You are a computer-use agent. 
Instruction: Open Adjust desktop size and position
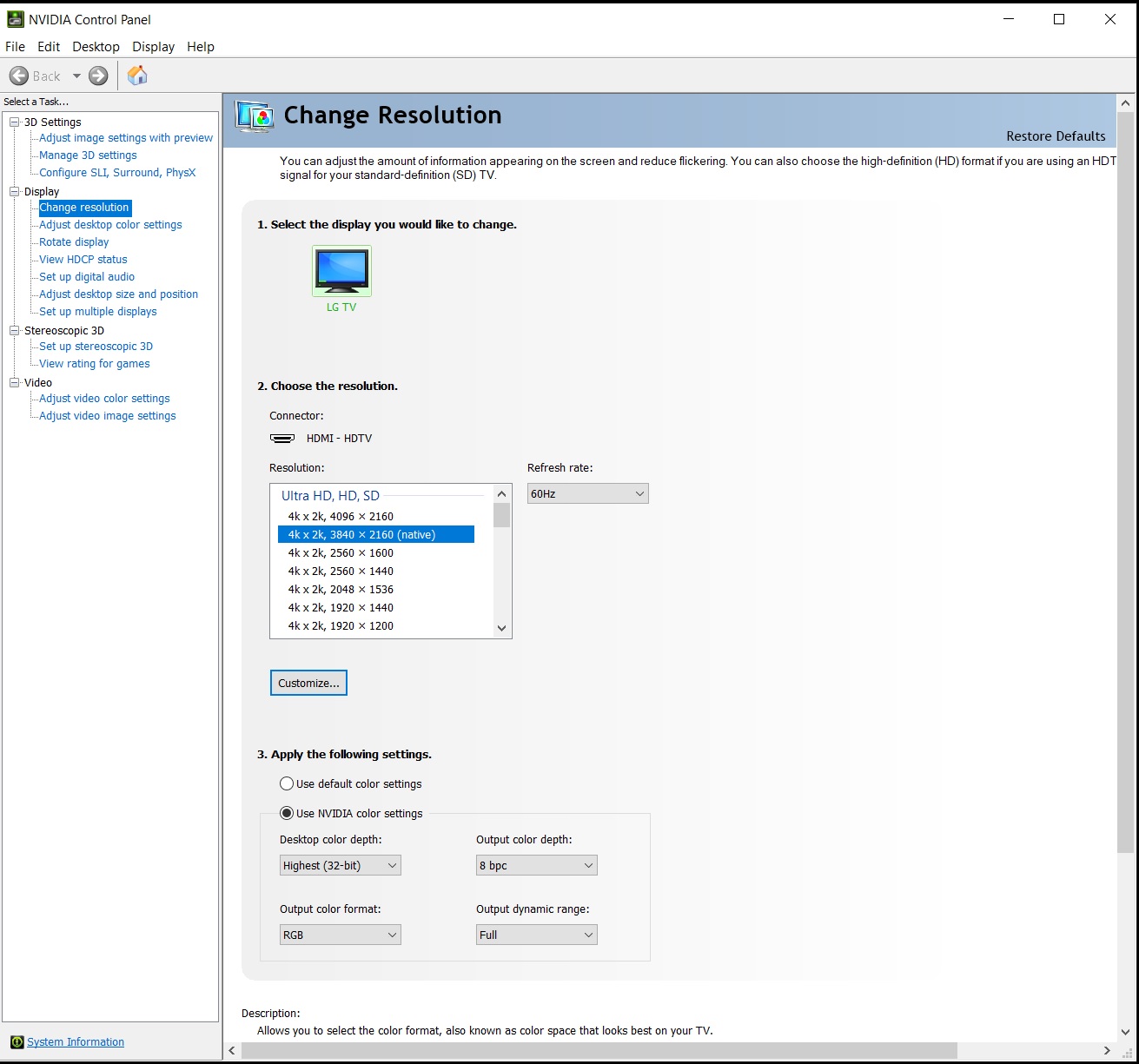tap(118, 294)
